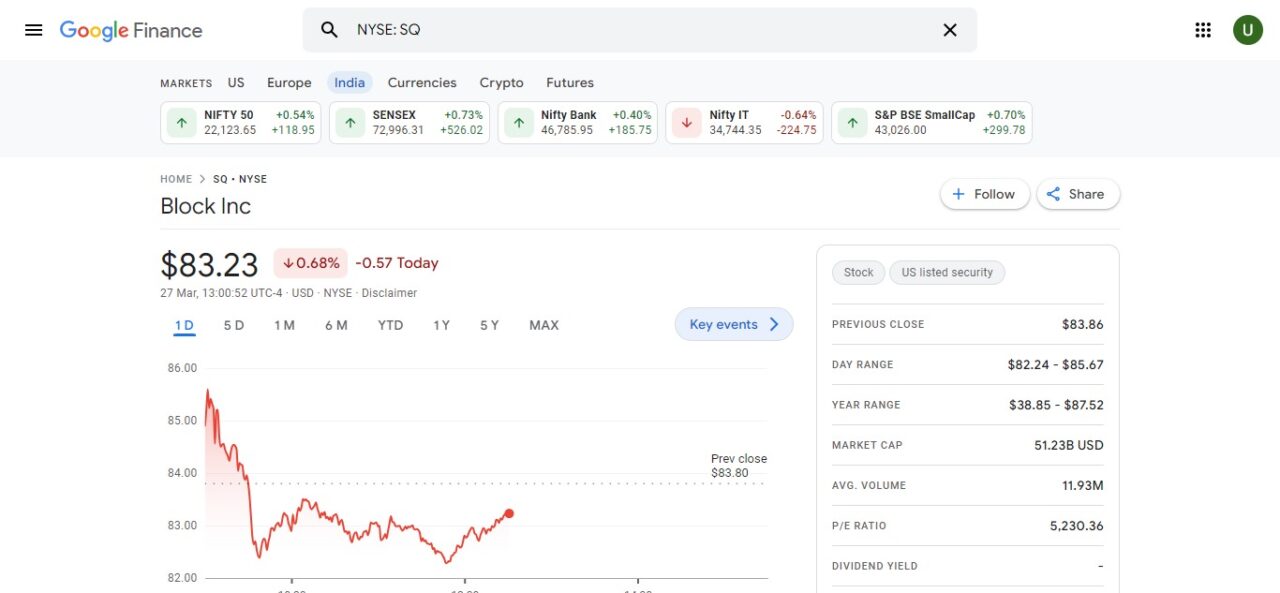Select the US markets tab
Screen dimensions: 1280x593
click(236, 83)
